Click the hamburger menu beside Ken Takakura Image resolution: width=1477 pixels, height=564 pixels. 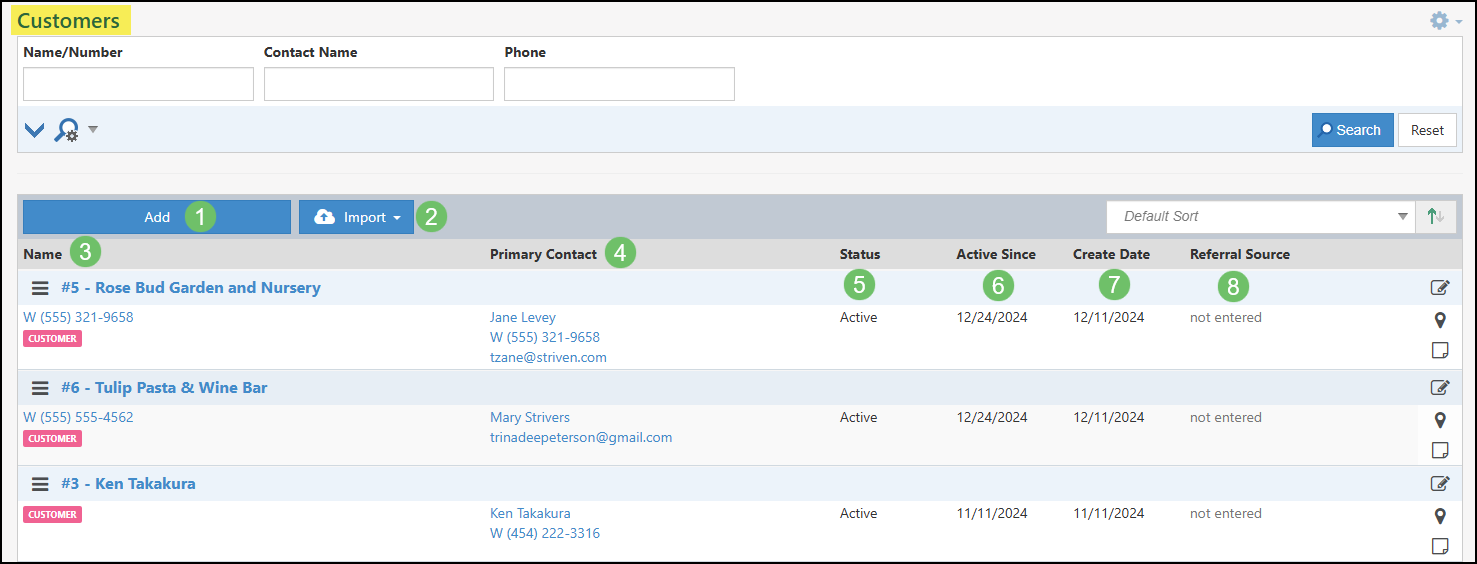click(x=40, y=484)
